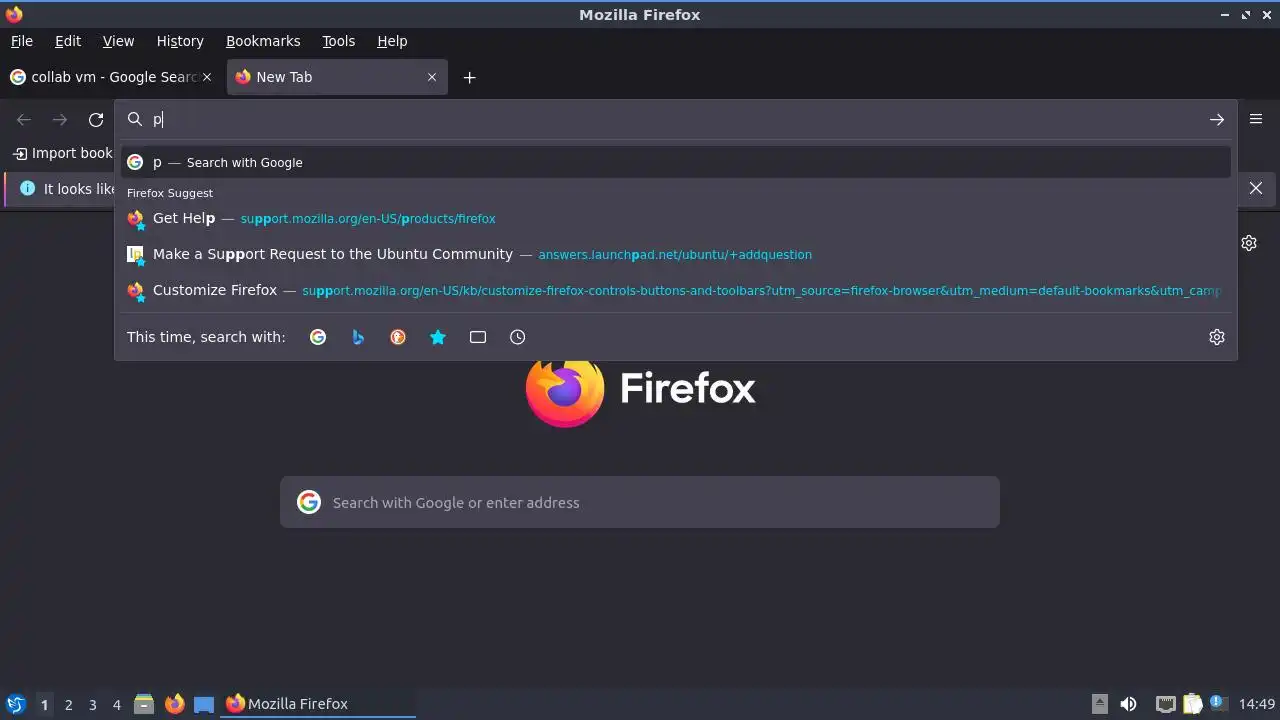Launch Firefox from taskbar quick launch
Screen dimensions: 1280x720
[x=174, y=704]
